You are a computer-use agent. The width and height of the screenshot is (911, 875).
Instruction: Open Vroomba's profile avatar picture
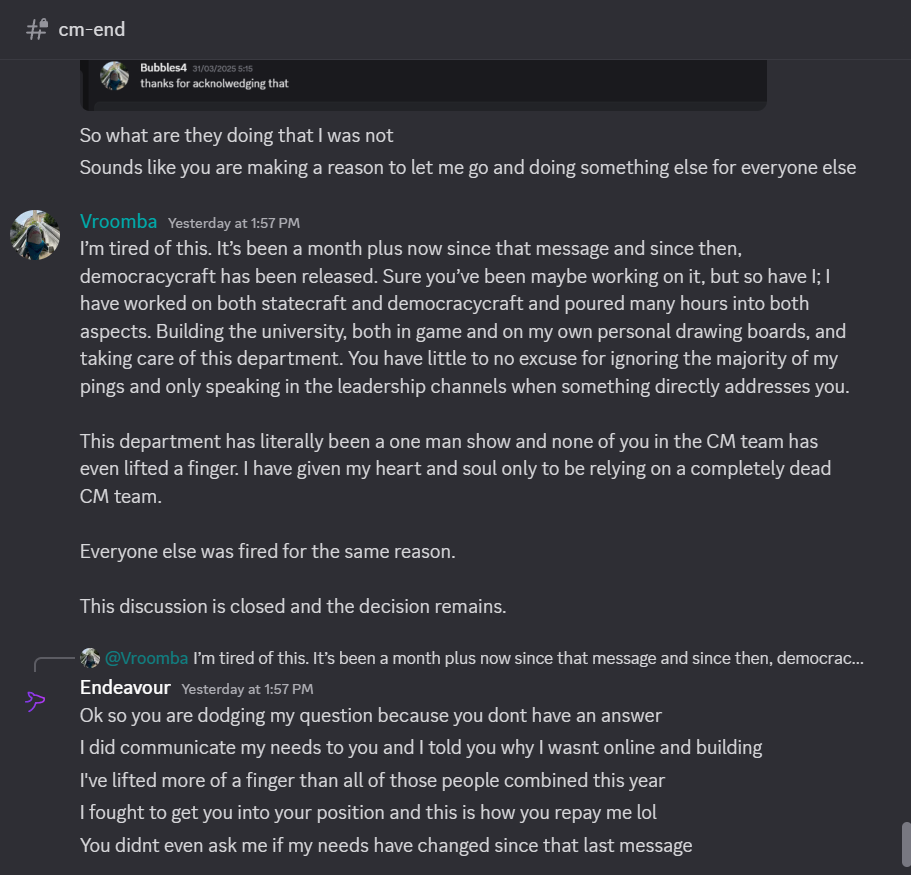pyautogui.click(x=35, y=235)
